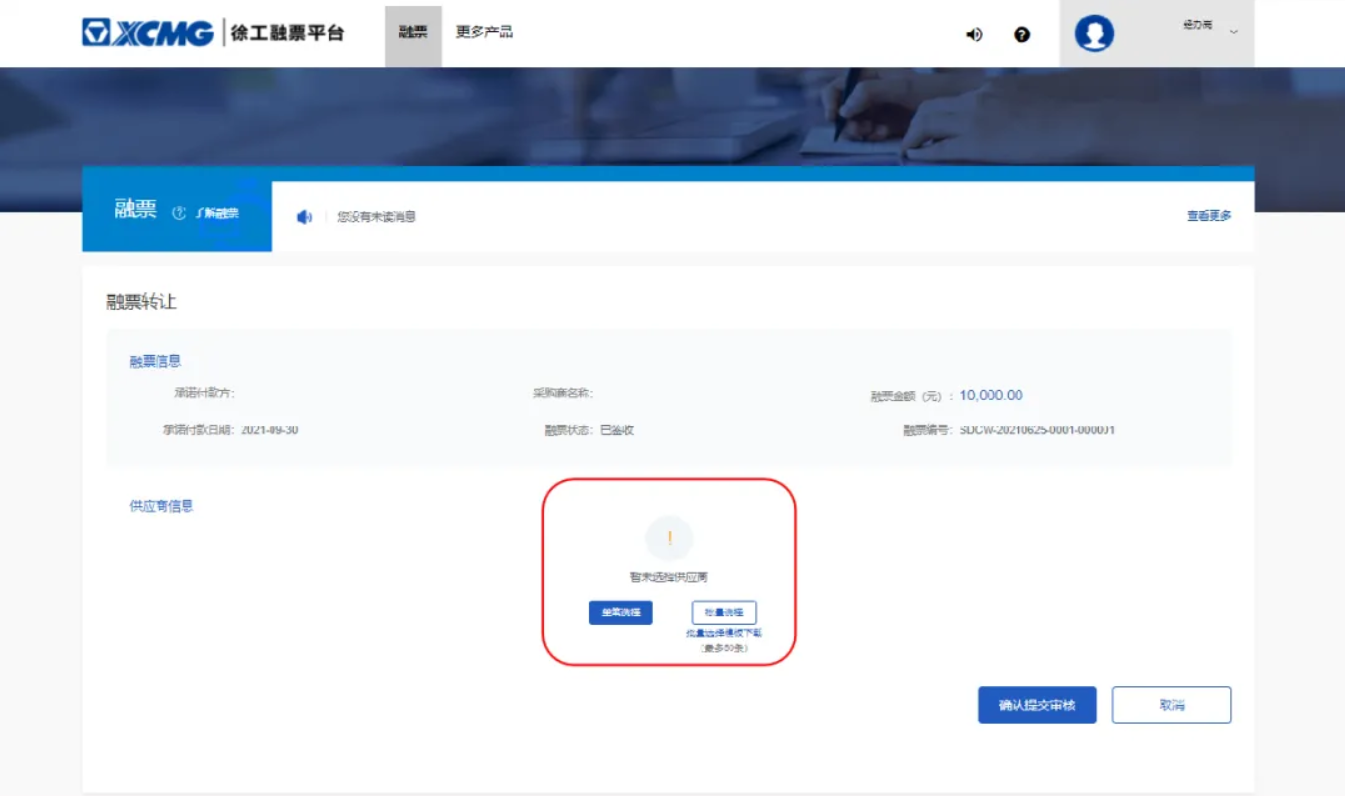
Task: Click the orange exclamation warning icon
Action: pos(669,538)
